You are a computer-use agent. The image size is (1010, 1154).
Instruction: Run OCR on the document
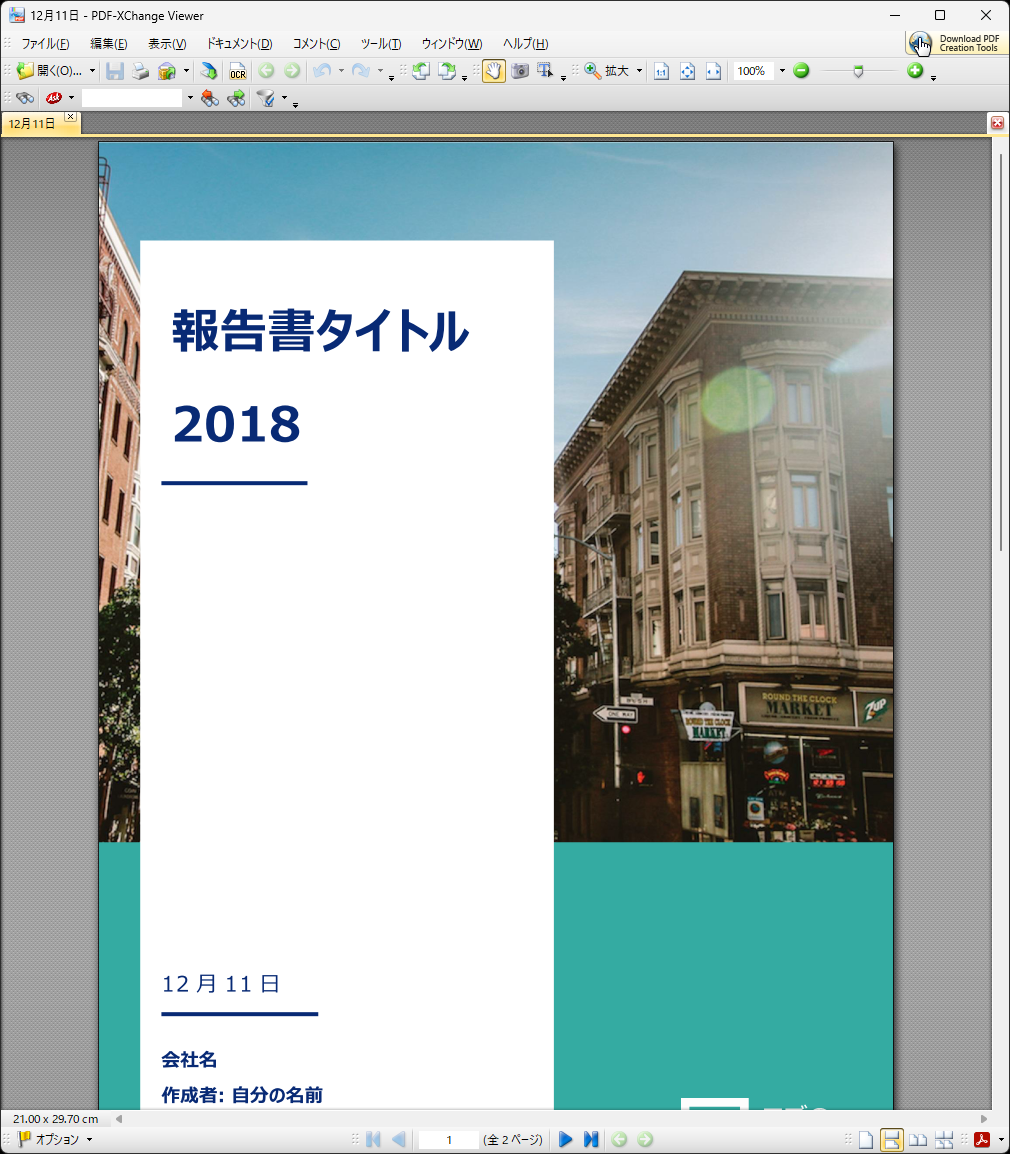click(x=236, y=71)
